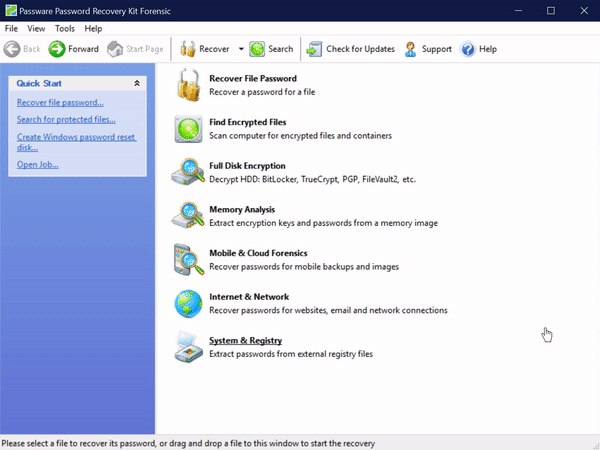The height and width of the screenshot is (450, 600).
Task: Open the 'Internet & Network' heading
Action: click(249, 297)
